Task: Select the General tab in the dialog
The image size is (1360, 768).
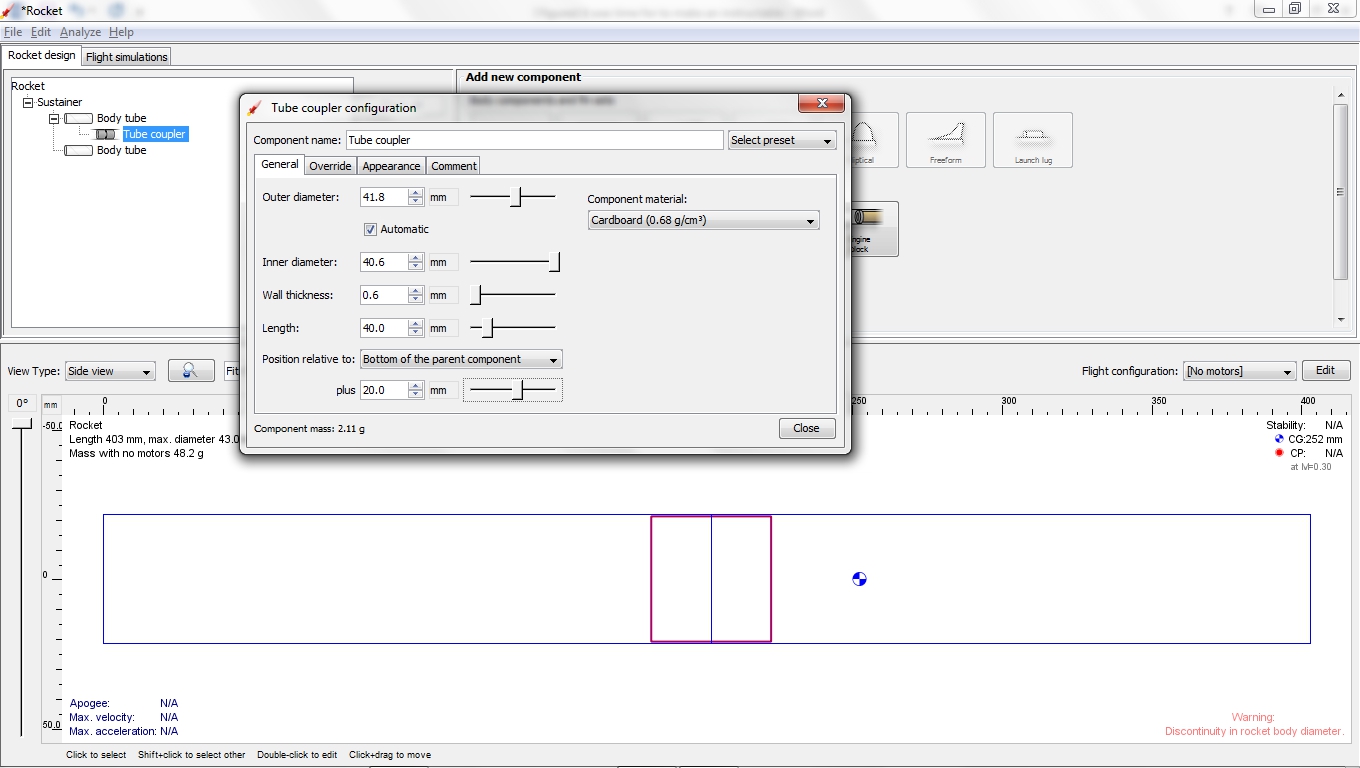Action: [x=279, y=164]
